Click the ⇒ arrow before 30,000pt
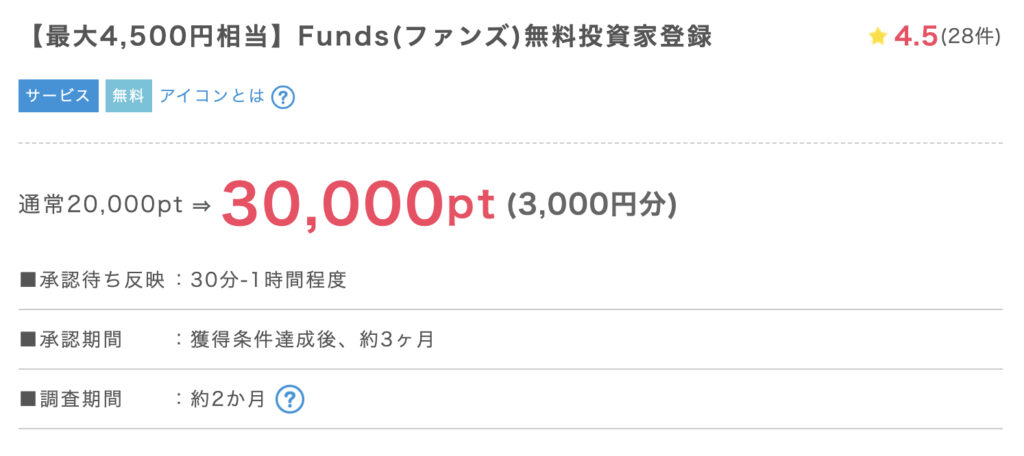The width and height of the screenshot is (1024, 456). point(201,205)
